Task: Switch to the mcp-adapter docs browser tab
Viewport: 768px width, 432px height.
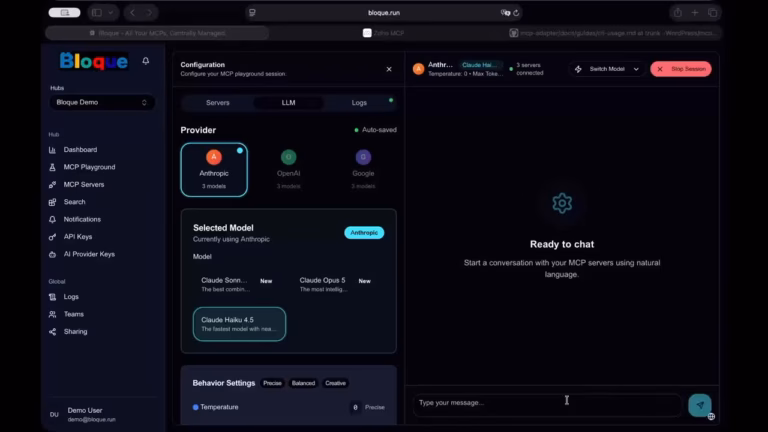Action: pos(612,33)
